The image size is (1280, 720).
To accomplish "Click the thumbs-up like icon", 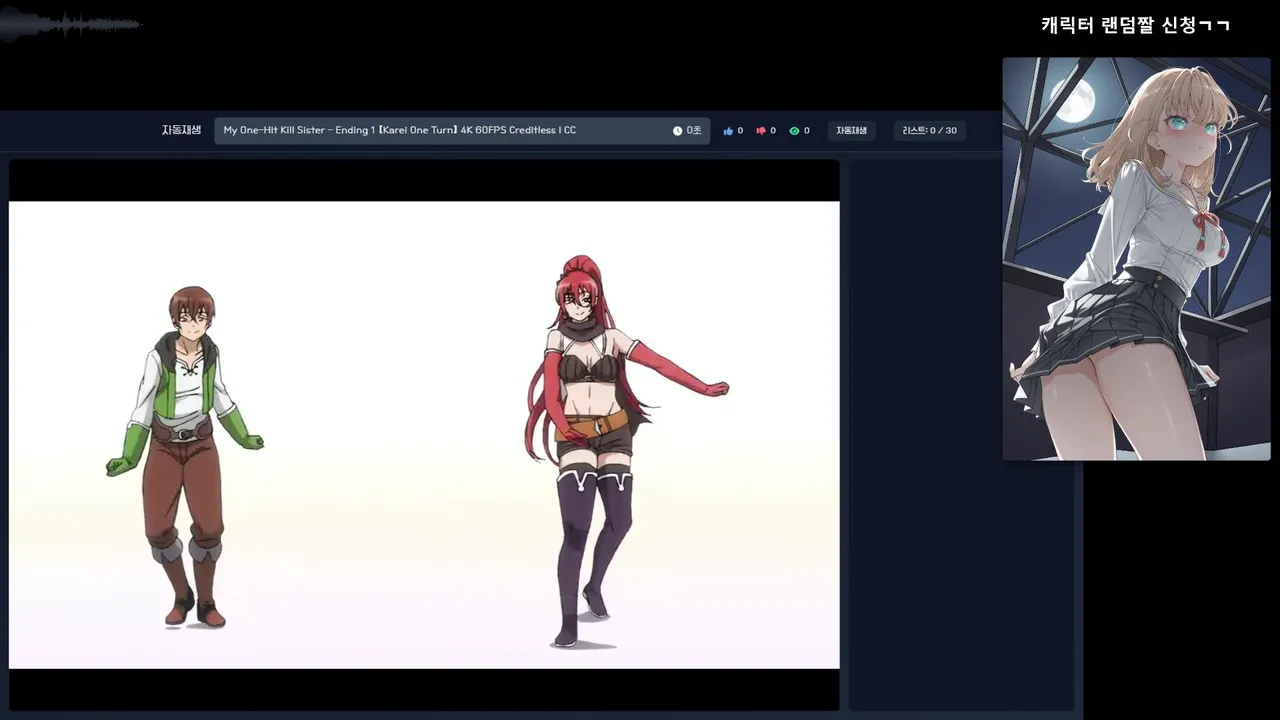I will click(728, 131).
